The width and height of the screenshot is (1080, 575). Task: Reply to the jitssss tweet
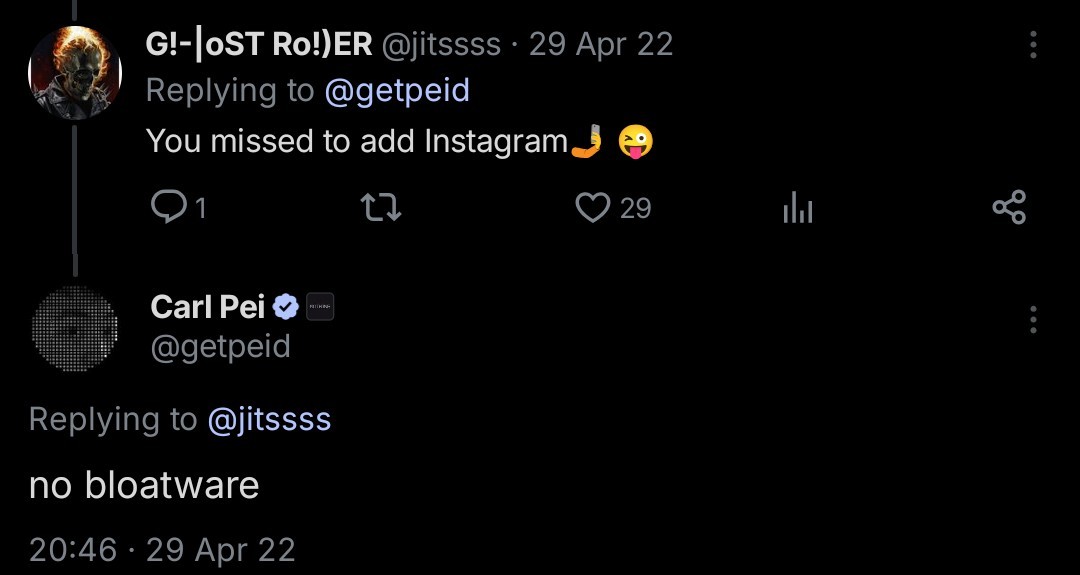[166, 207]
